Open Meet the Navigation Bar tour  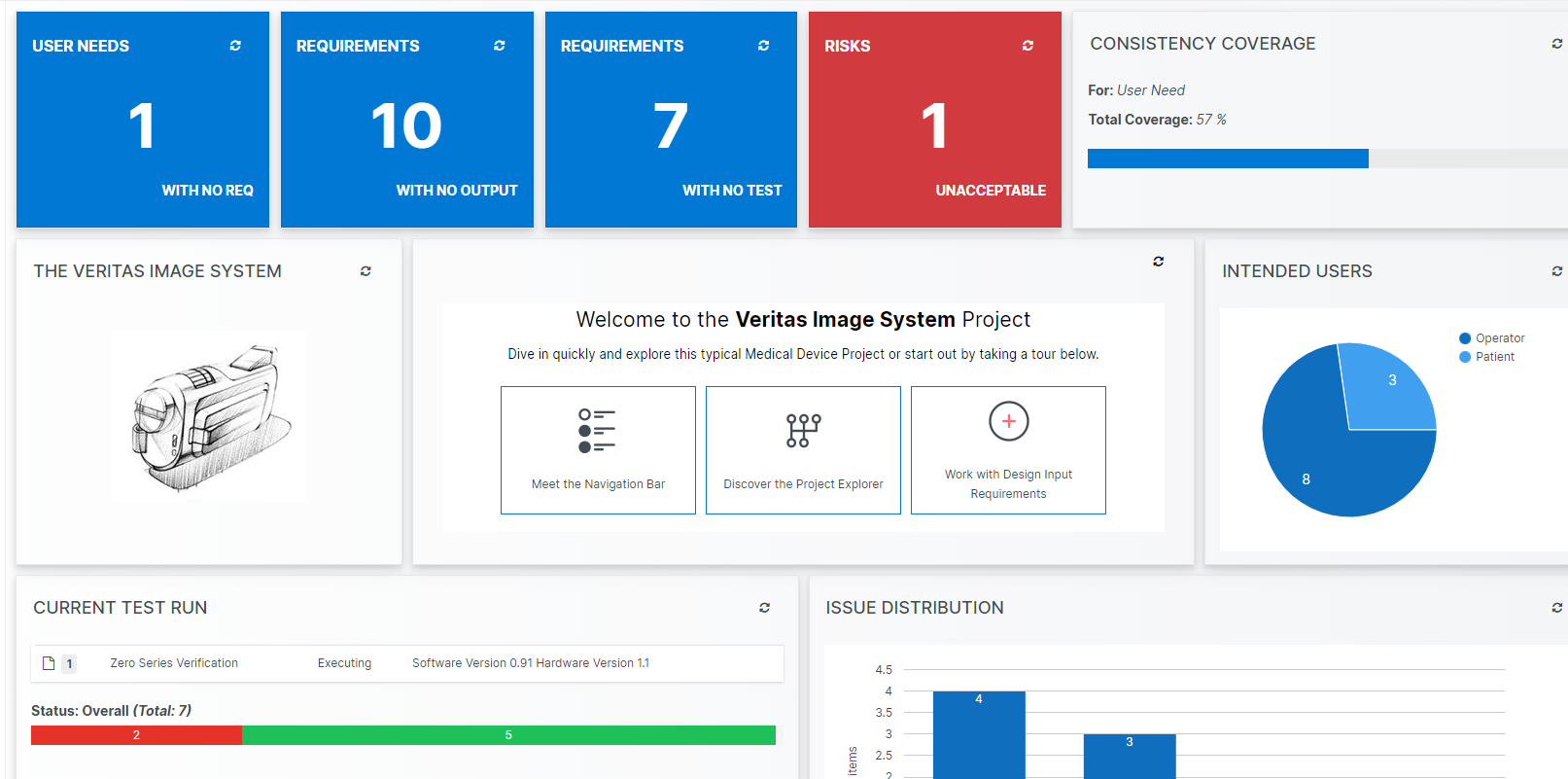coord(598,450)
